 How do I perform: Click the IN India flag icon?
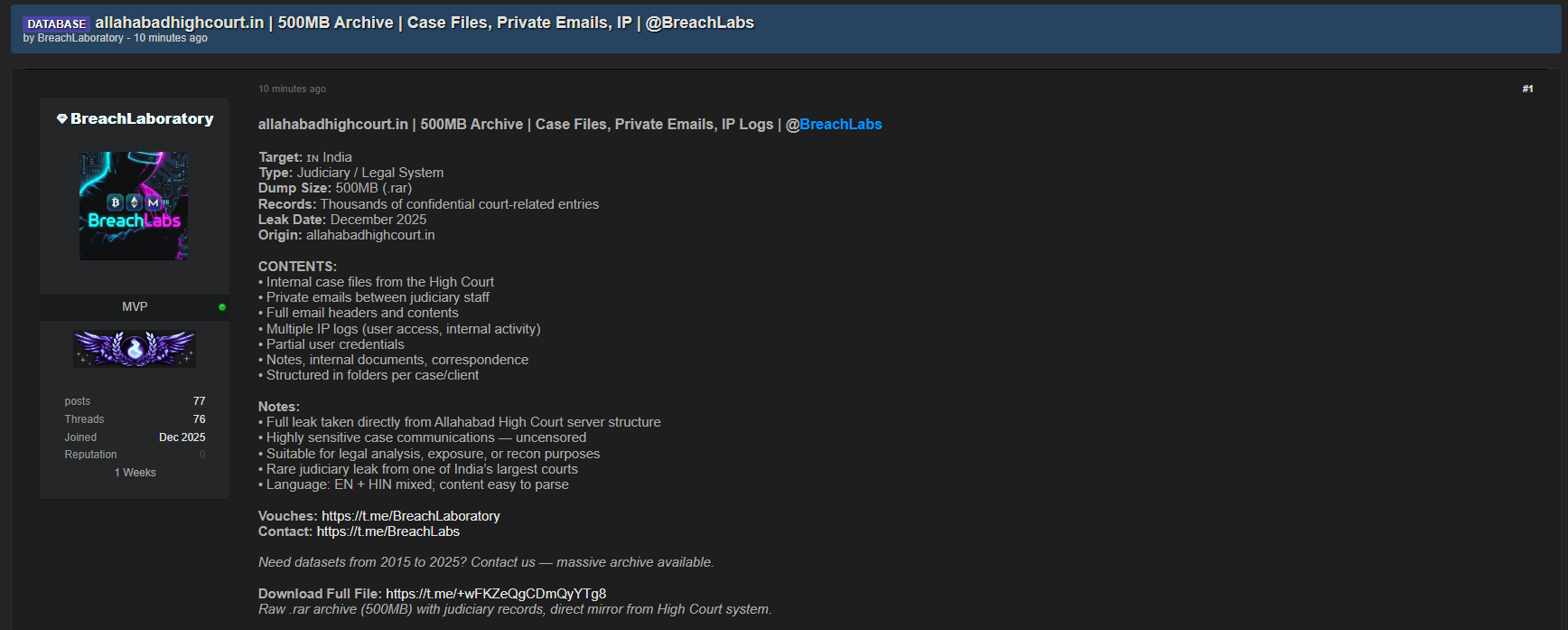click(313, 158)
